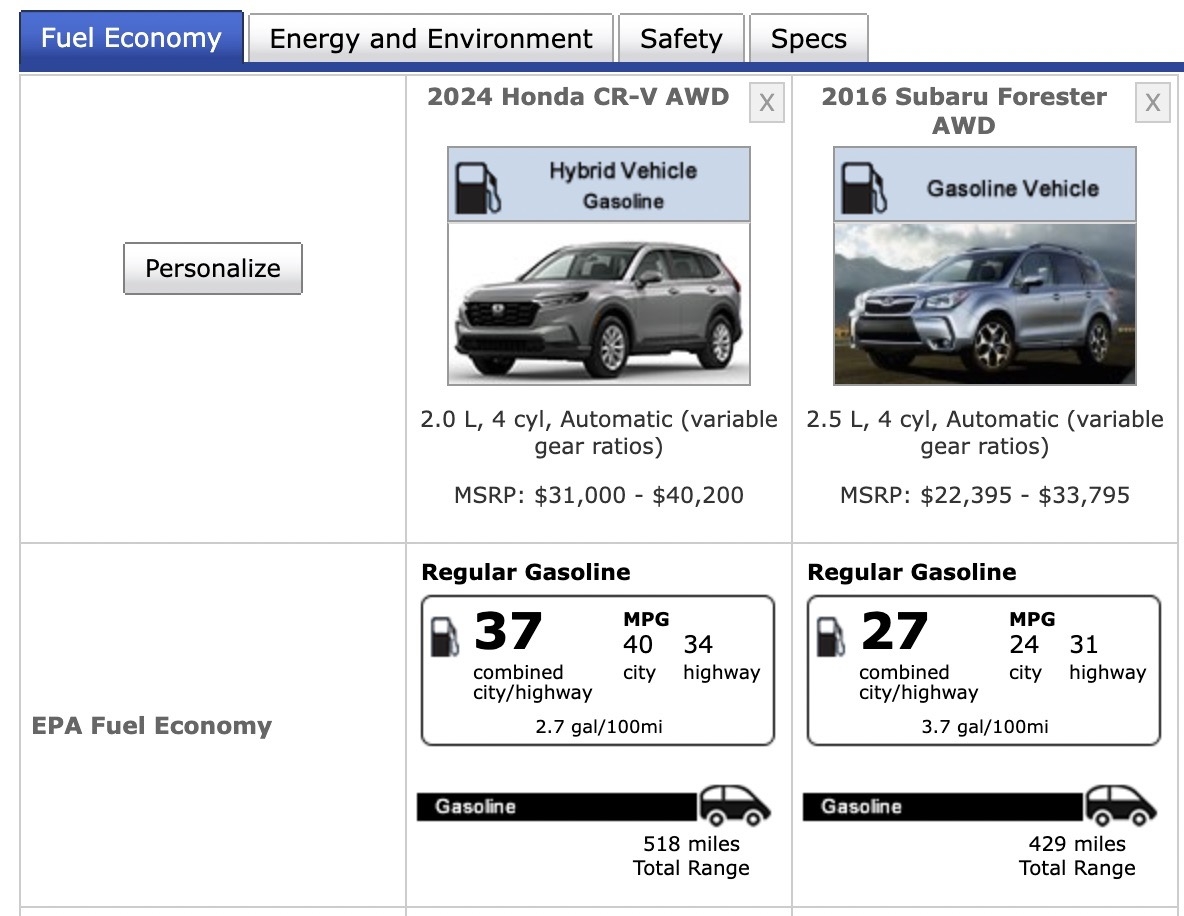View the Specs tab
Viewport: 1184px width, 916px height.
(809, 38)
